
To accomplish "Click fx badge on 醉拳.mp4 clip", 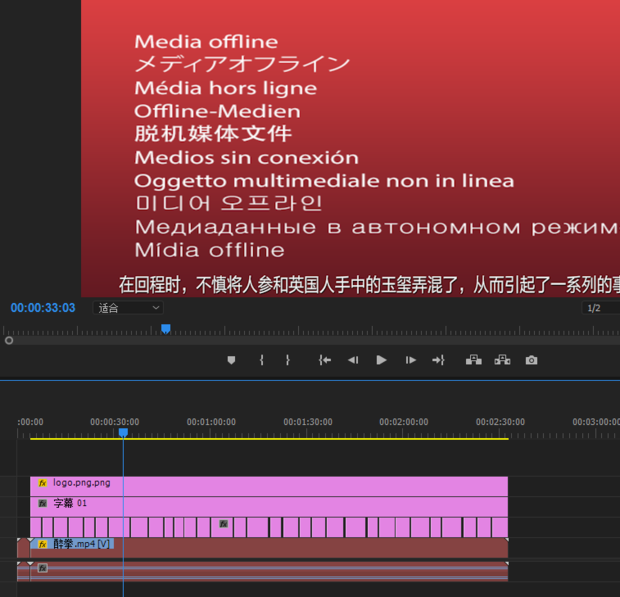I will [43, 544].
